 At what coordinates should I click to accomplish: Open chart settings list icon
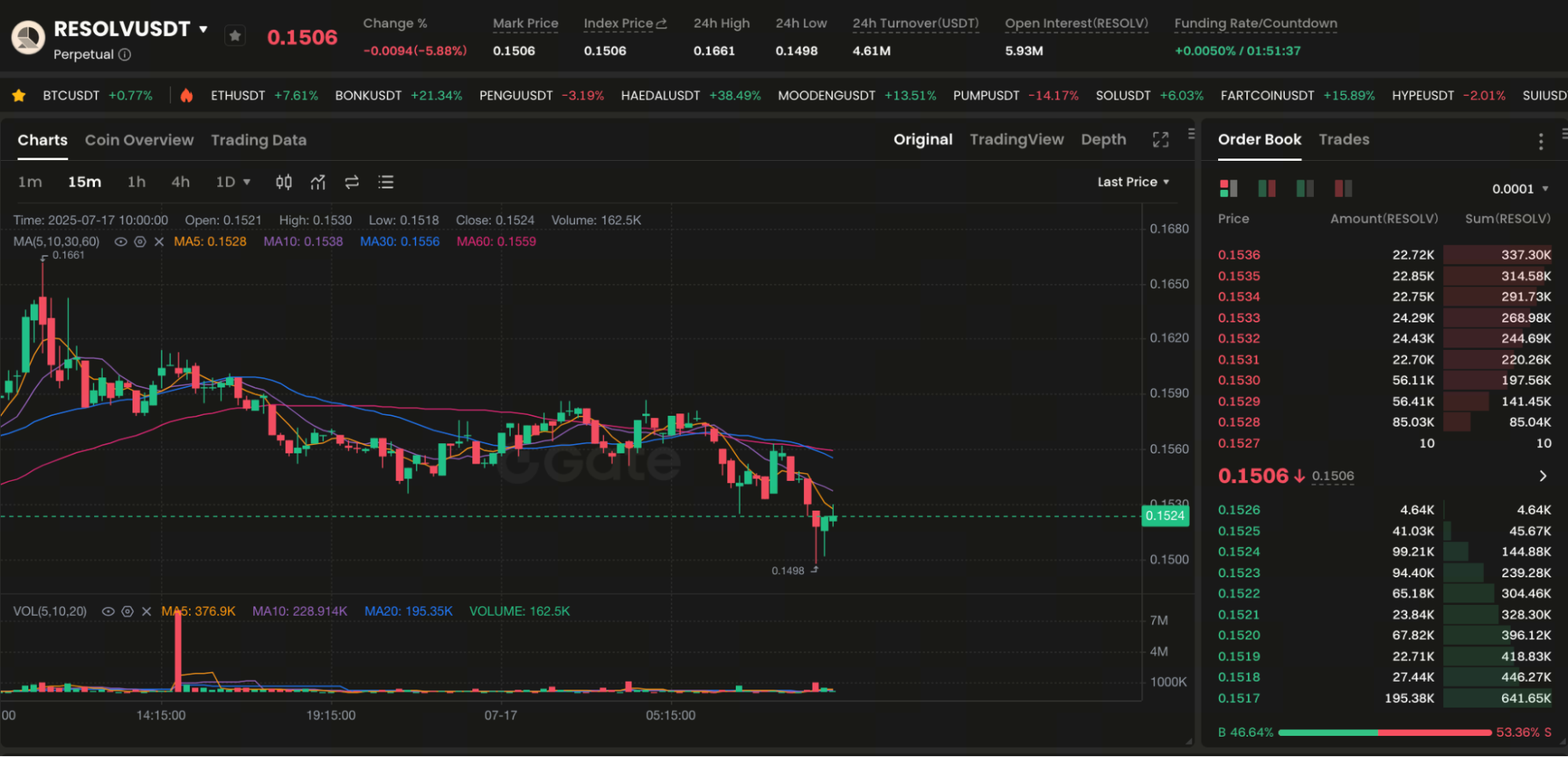(x=385, y=182)
